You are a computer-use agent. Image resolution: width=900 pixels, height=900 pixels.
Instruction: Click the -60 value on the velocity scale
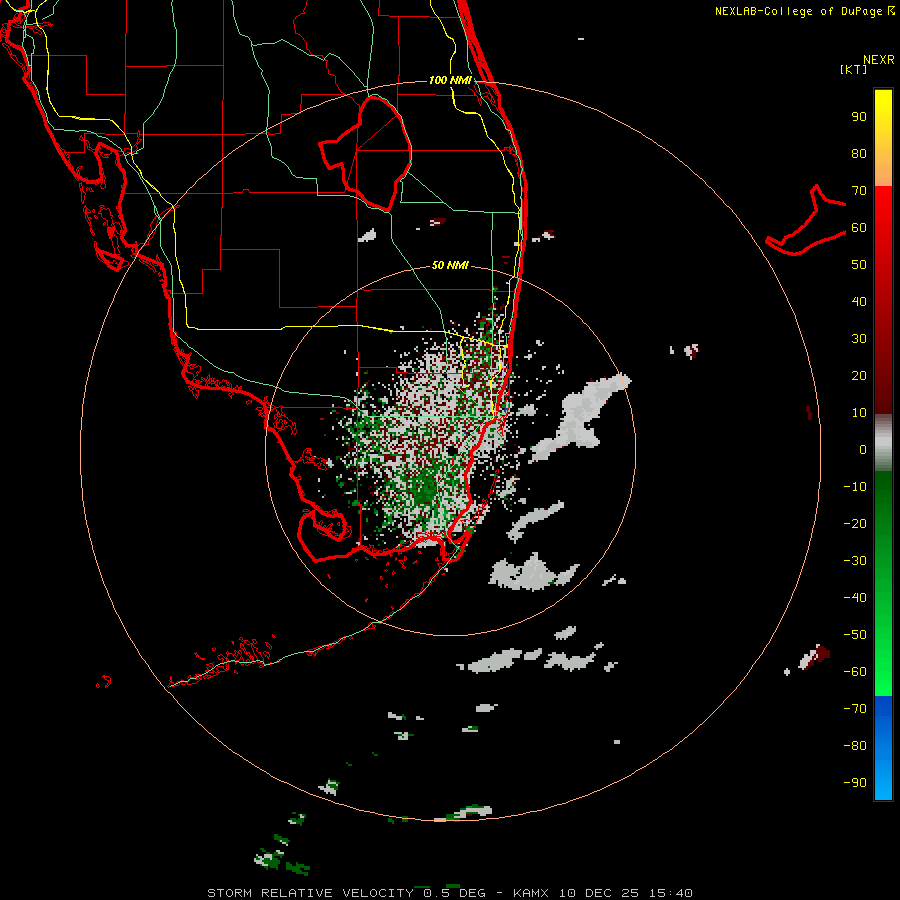855,672
